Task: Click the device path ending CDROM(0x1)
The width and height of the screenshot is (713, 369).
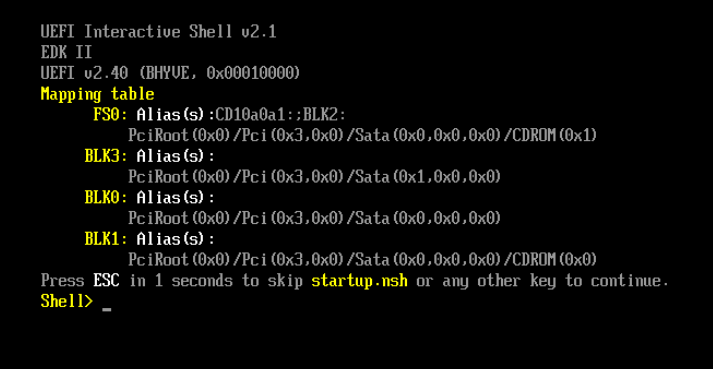Action: [362, 136]
